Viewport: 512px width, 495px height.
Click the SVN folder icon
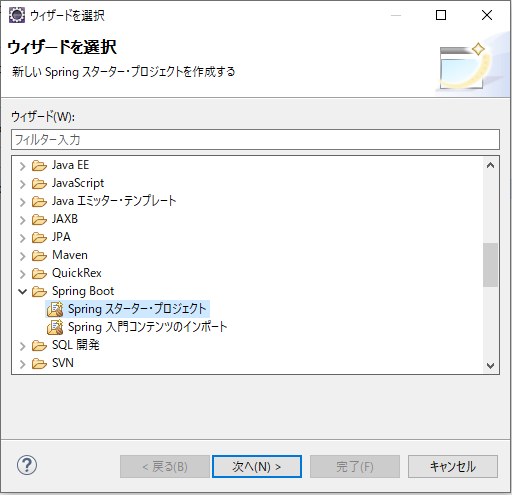point(39,363)
